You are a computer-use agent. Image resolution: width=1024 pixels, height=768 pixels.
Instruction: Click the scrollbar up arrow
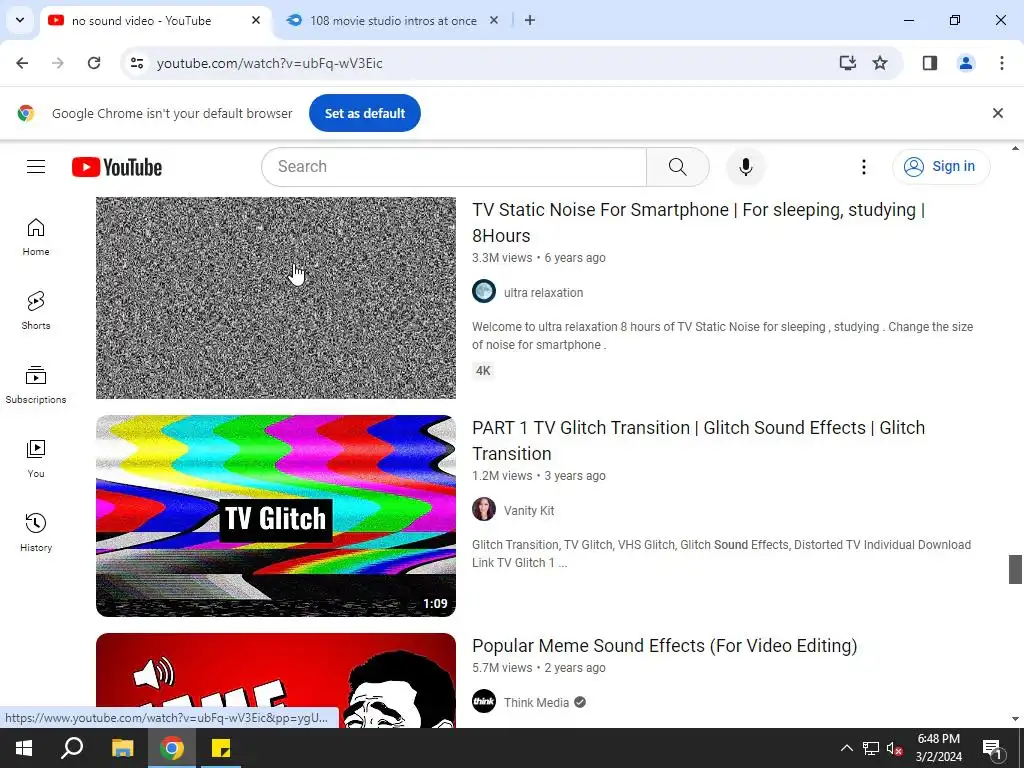pyautogui.click(x=1015, y=148)
